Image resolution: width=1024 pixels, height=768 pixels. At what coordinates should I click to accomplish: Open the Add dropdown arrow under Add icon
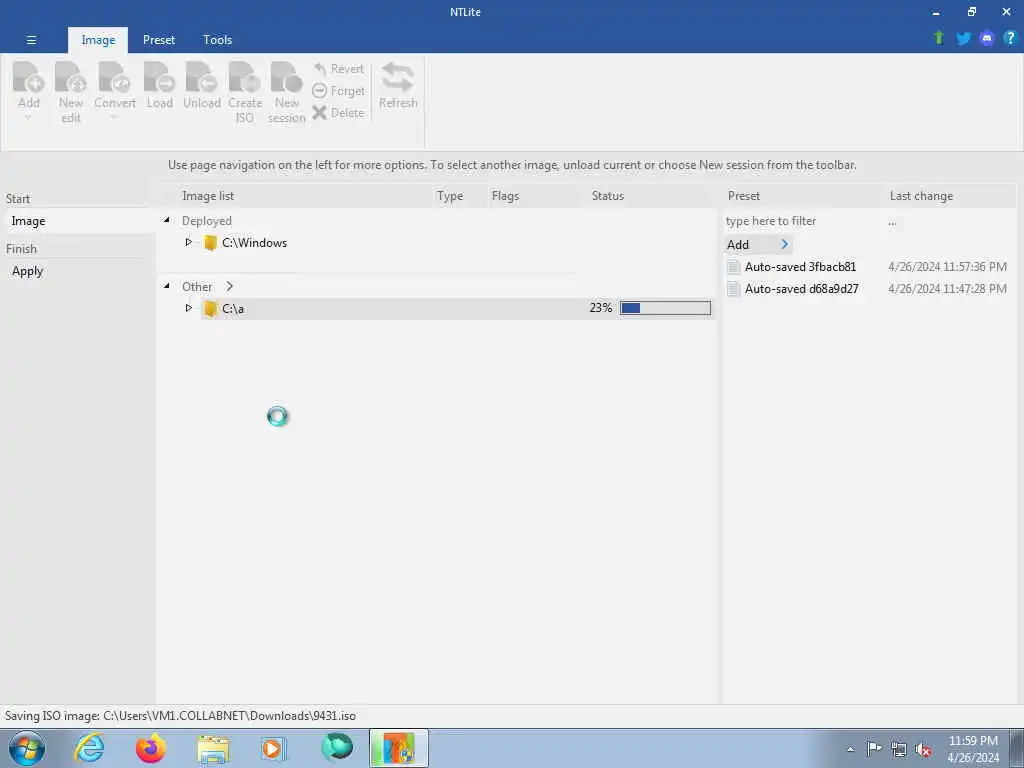[28, 118]
